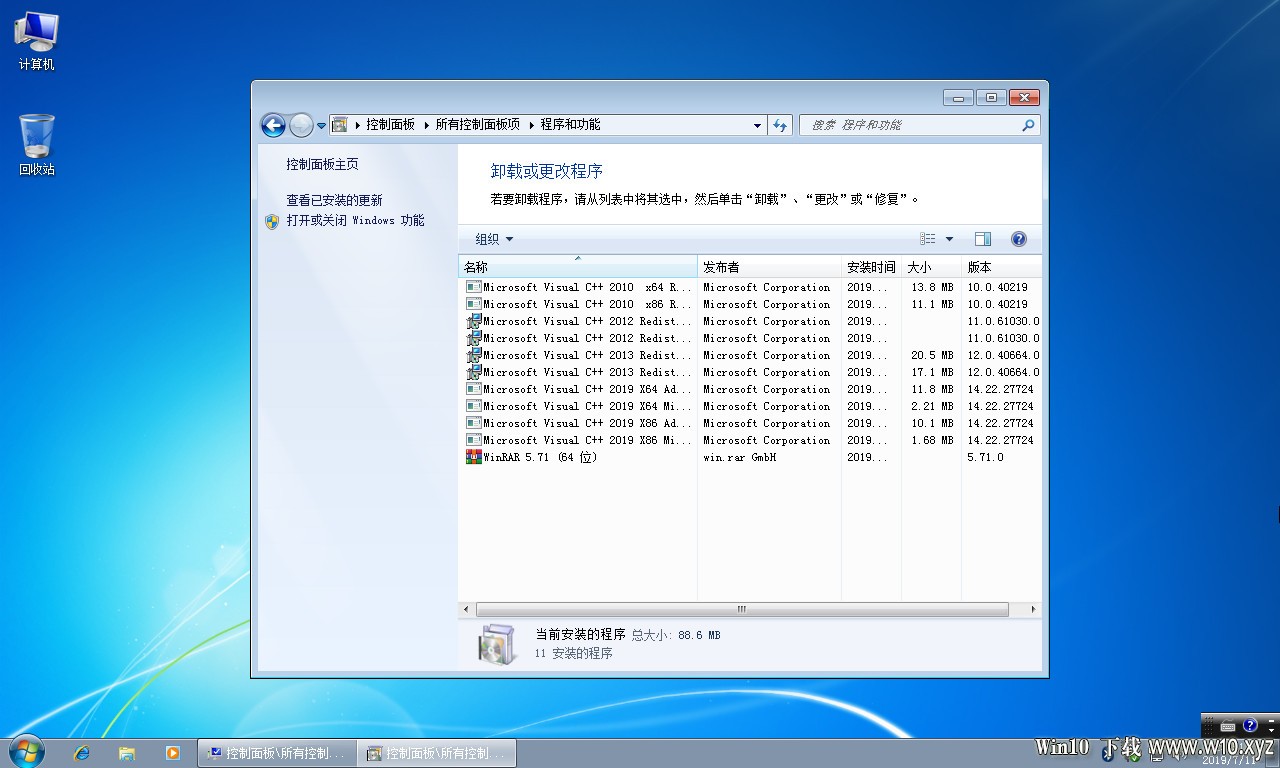Screen dimensions: 1280x768
Task: Open the language bar options arrow
Action: pyautogui.click(x=1273, y=730)
